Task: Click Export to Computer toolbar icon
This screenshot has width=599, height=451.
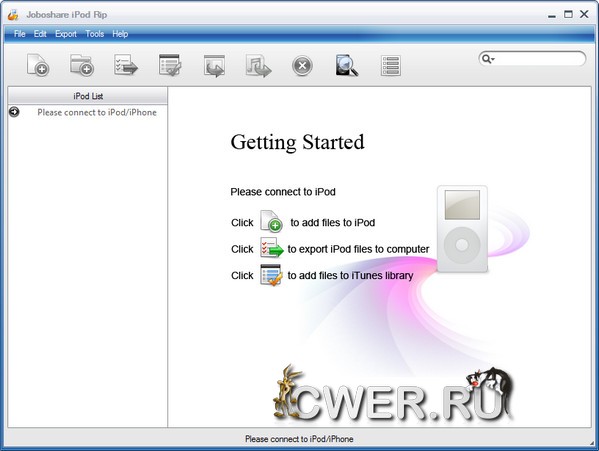Action: point(126,65)
